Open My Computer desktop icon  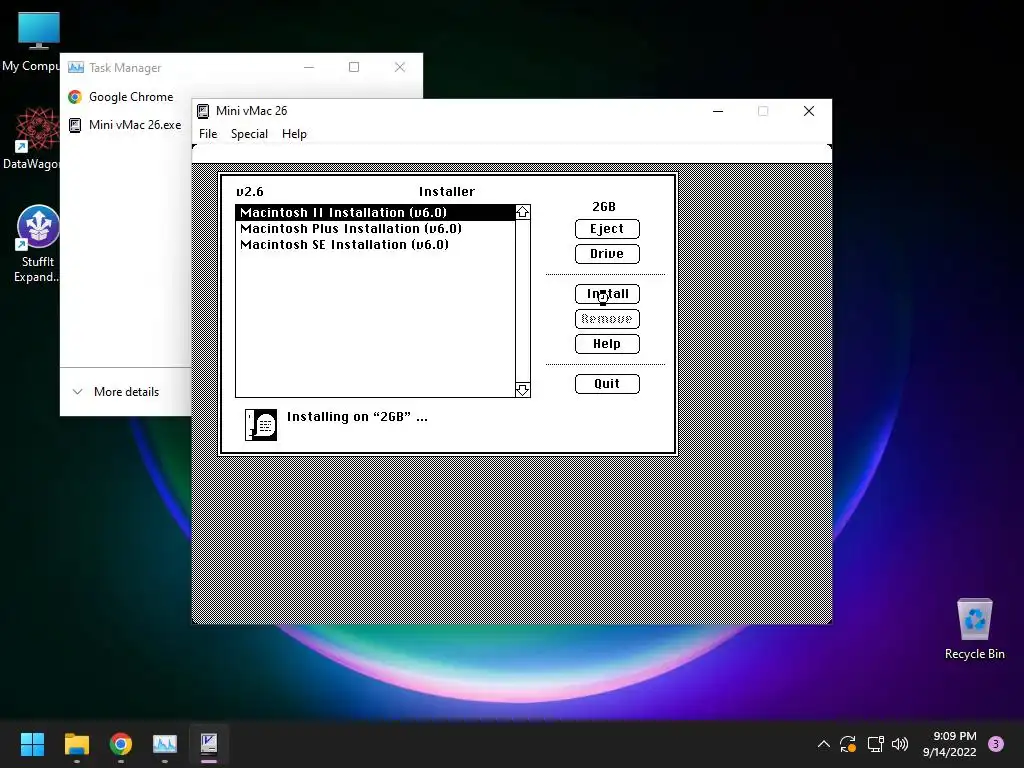click(x=38, y=42)
